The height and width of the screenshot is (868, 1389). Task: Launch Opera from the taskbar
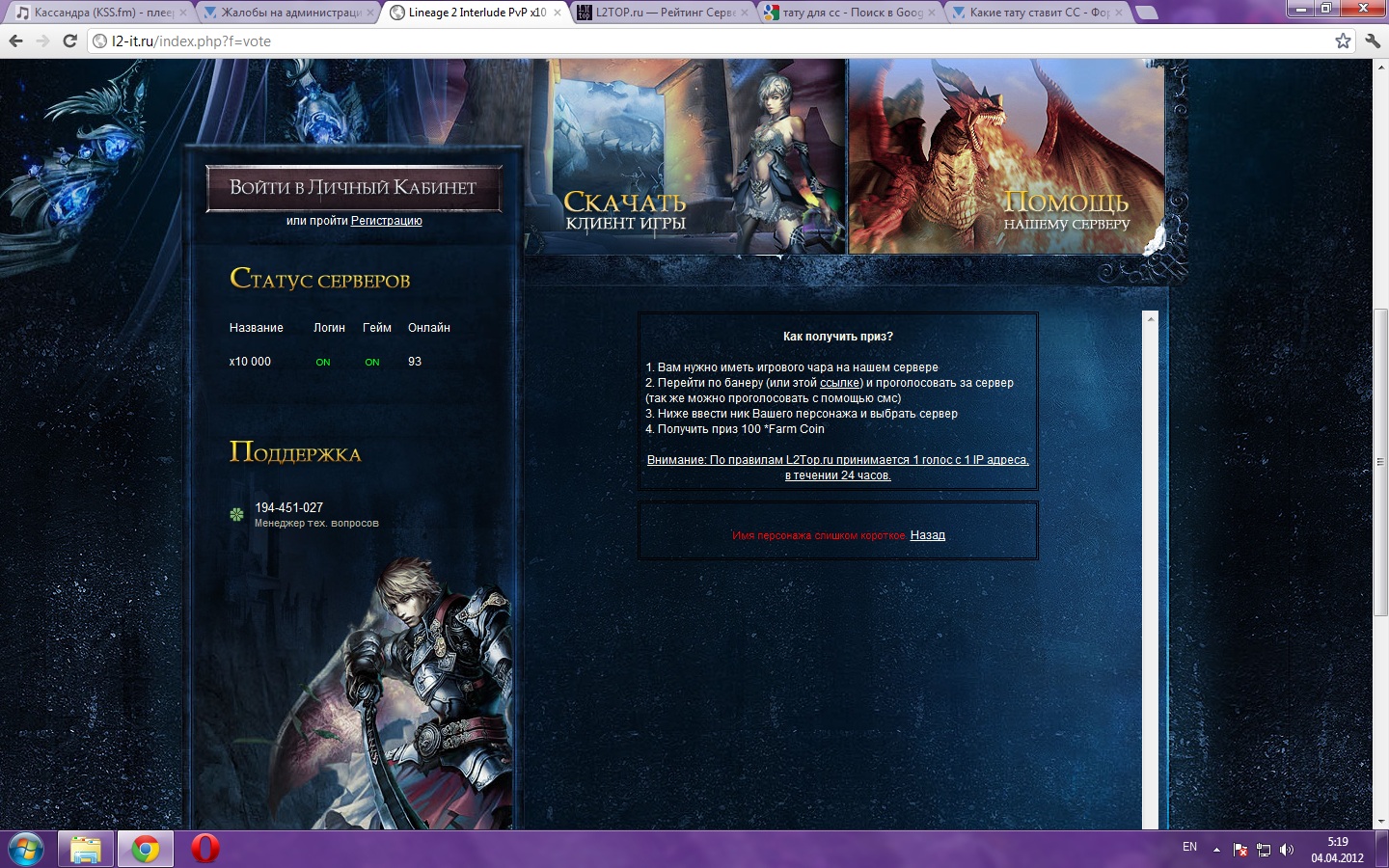tap(204, 850)
